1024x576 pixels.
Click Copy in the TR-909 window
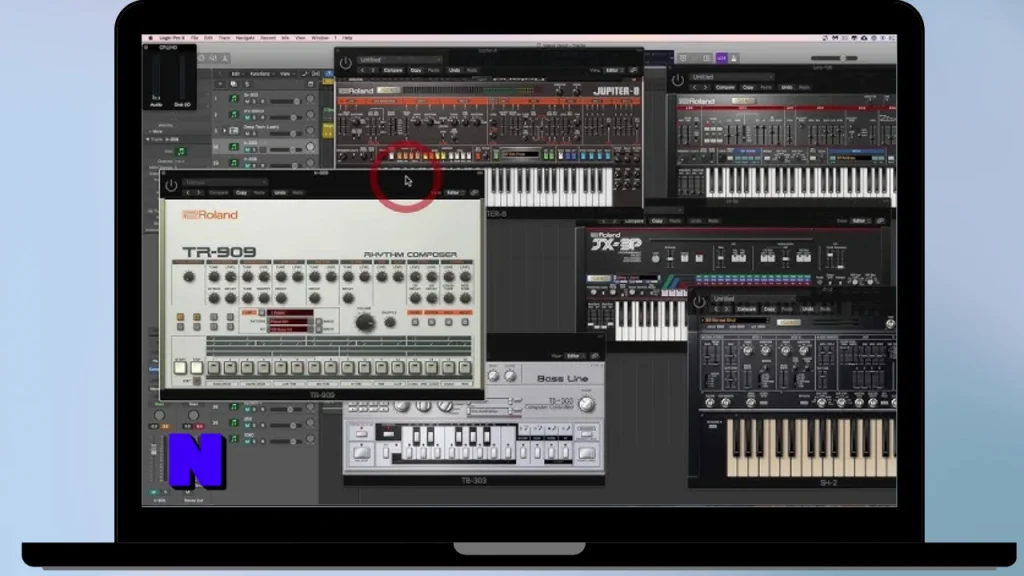[x=242, y=193]
